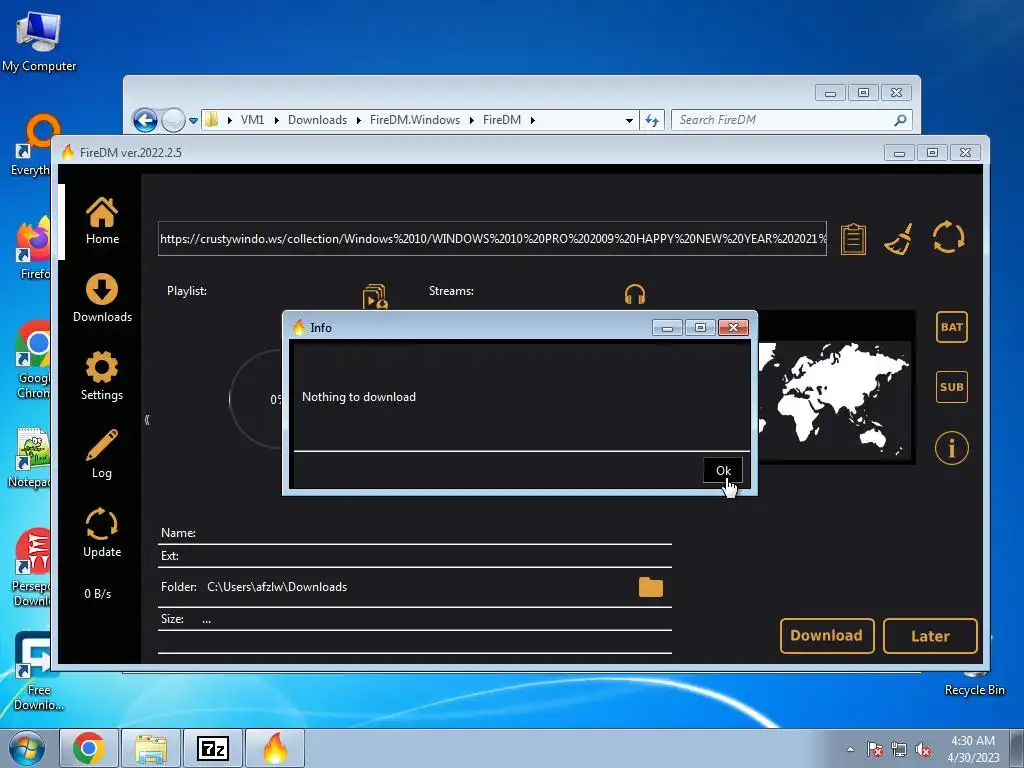The width and height of the screenshot is (1024, 768).
Task: Select the Update tab in sidebar
Action: pos(102,533)
